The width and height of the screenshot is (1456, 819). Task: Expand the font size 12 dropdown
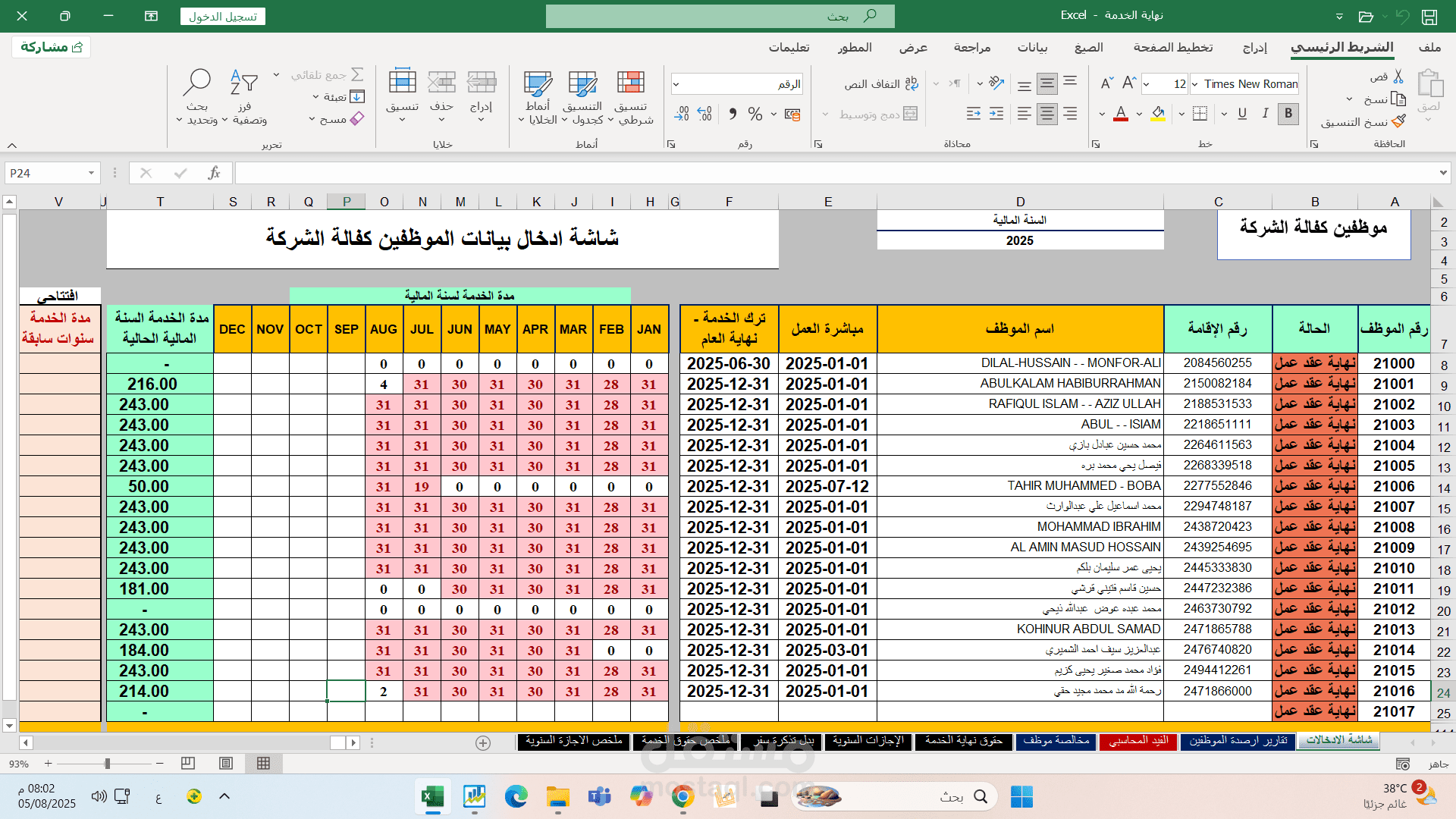1147,84
